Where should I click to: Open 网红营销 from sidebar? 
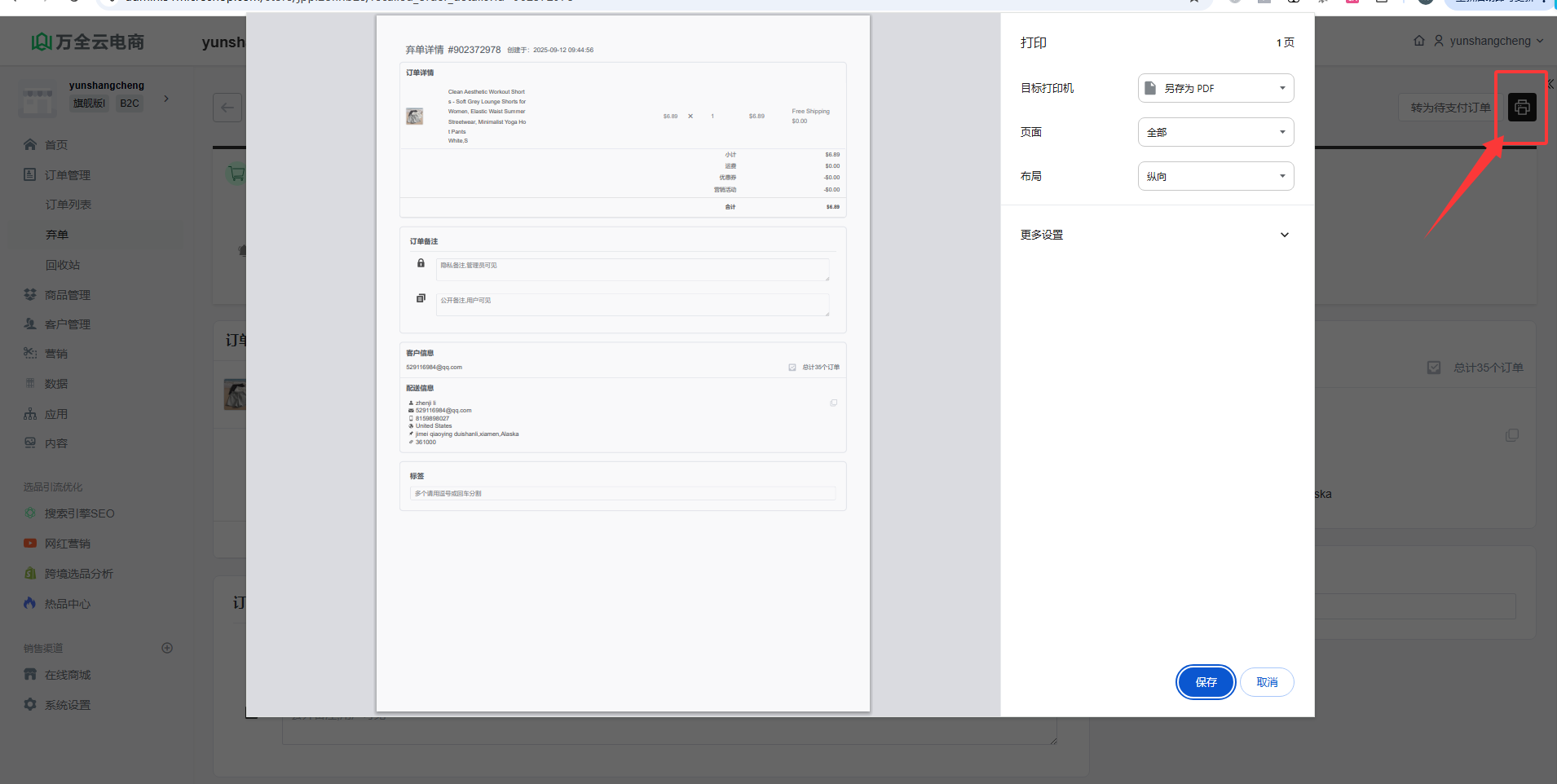point(67,544)
